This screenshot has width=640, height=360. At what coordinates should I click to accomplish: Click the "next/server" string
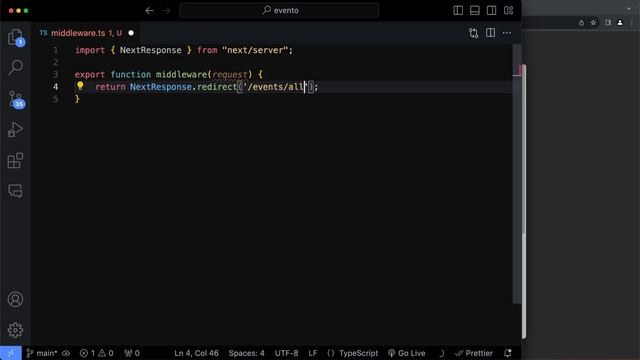click(255, 50)
